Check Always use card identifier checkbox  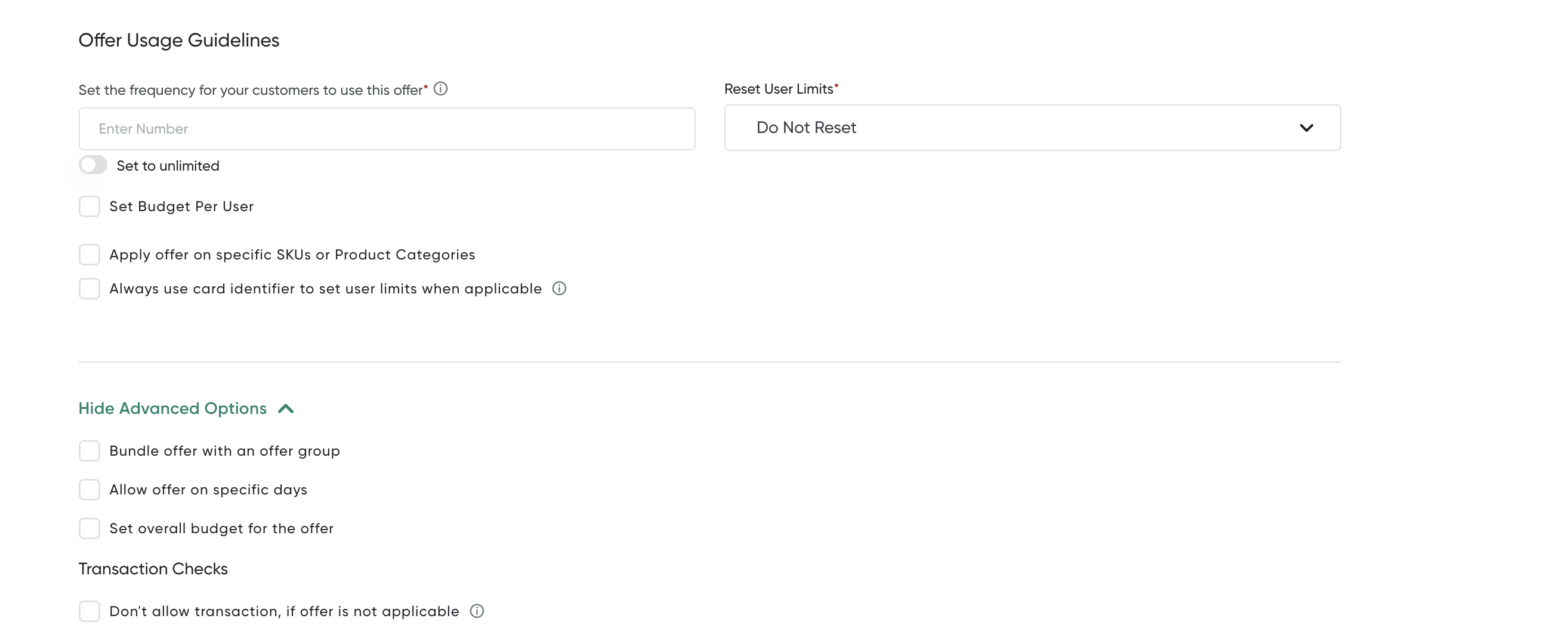pos(89,289)
